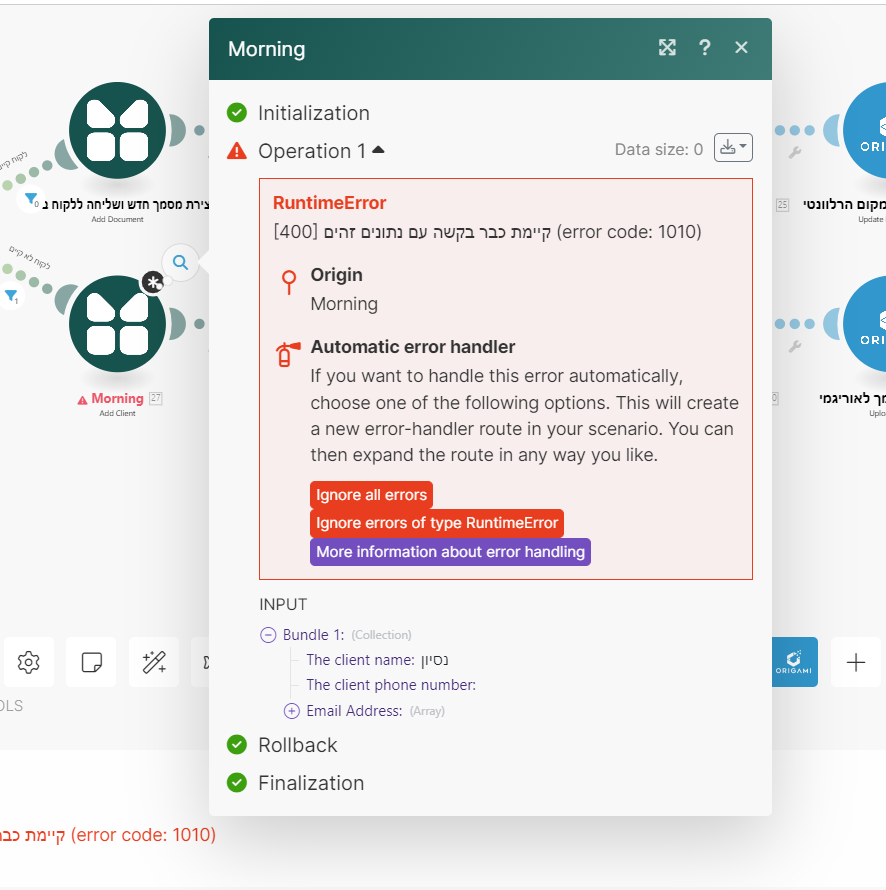Click the operations count 25 badge
This screenshot has height=890, width=886.
click(x=782, y=204)
